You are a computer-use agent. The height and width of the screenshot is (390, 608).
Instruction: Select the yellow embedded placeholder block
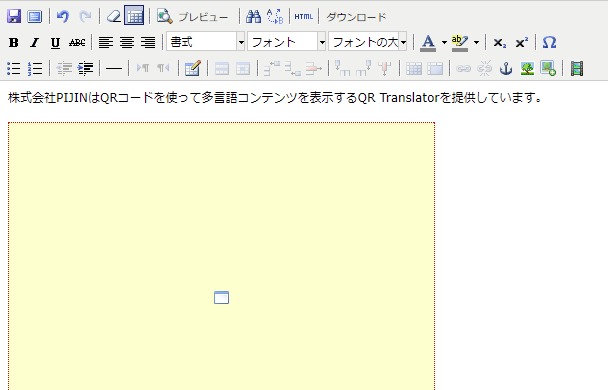(221, 256)
